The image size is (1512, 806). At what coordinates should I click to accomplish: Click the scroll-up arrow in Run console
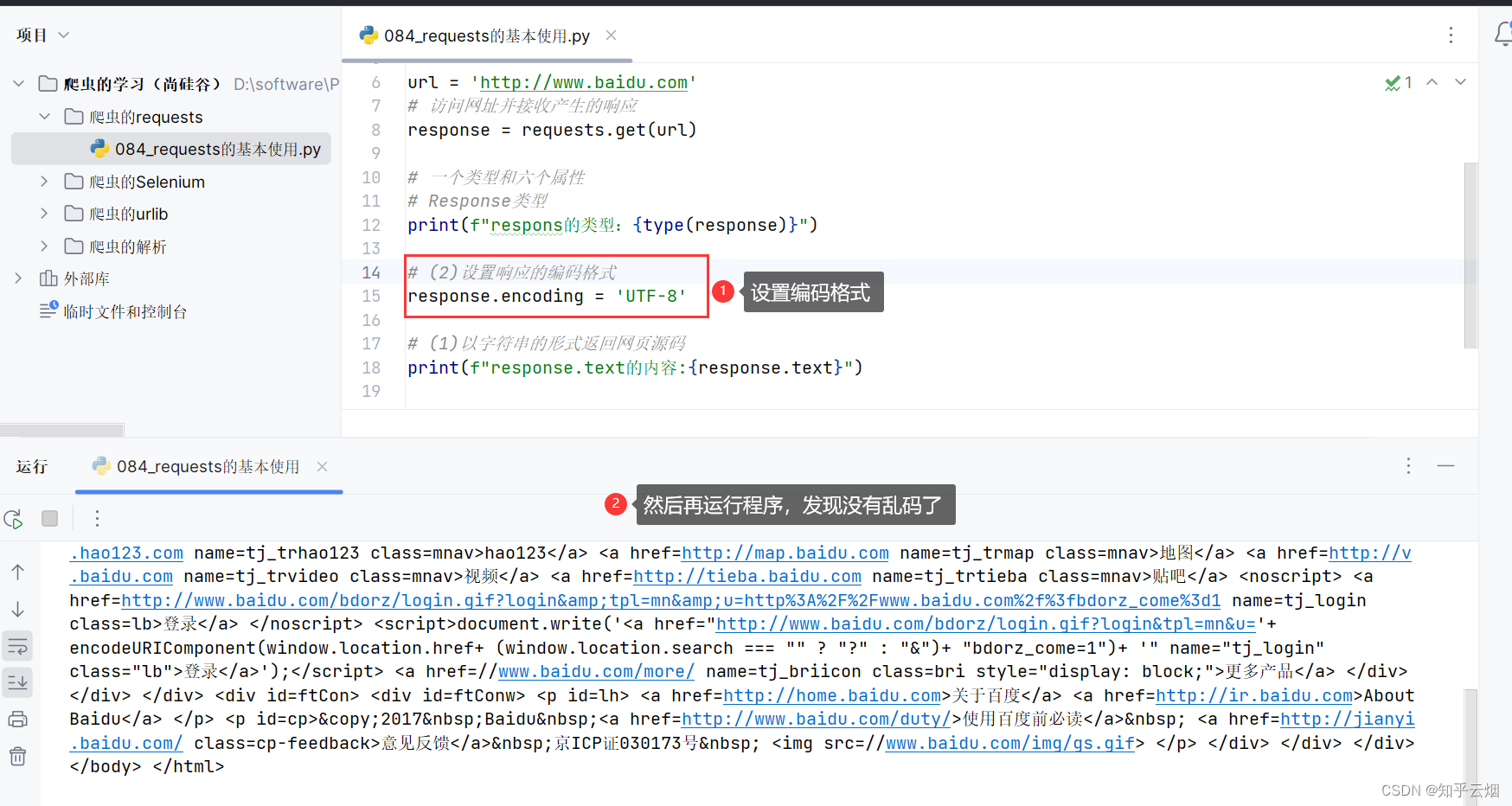[18, 572]
